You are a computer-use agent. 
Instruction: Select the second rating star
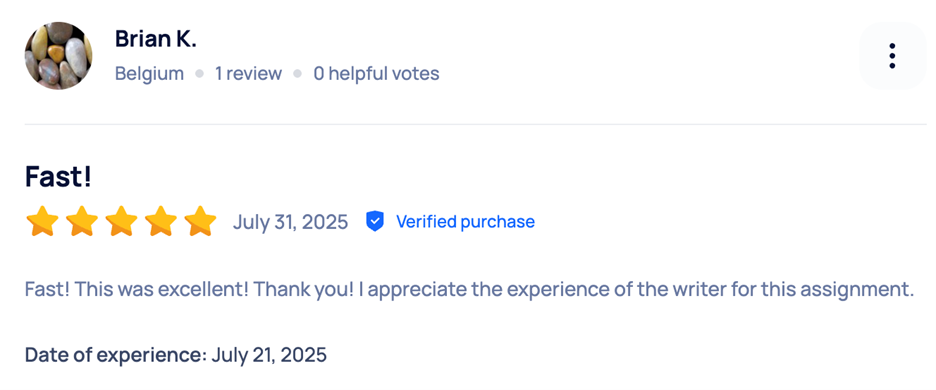click(x=82, y=222)
